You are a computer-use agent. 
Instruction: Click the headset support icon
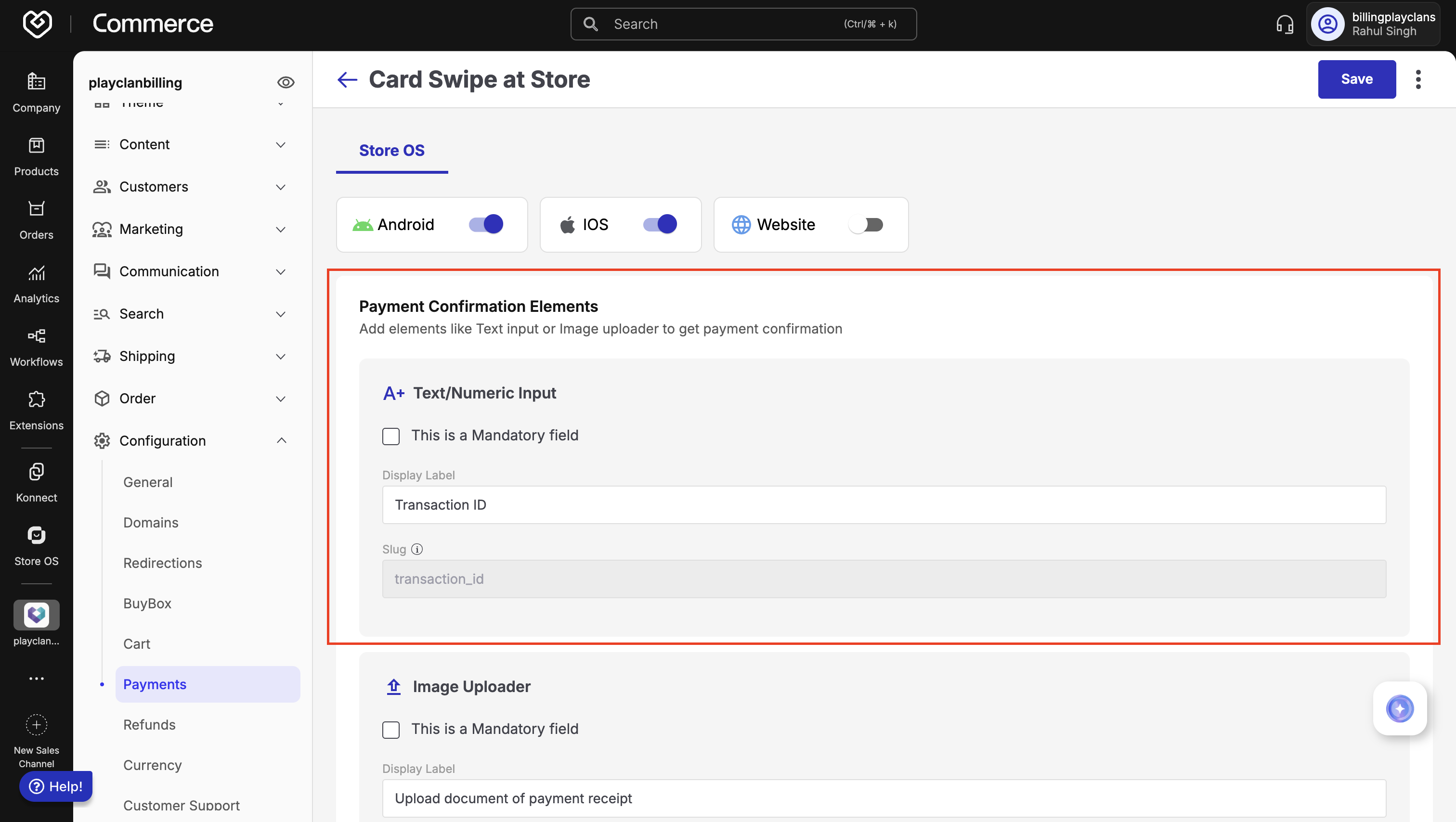coord(1284,24)
